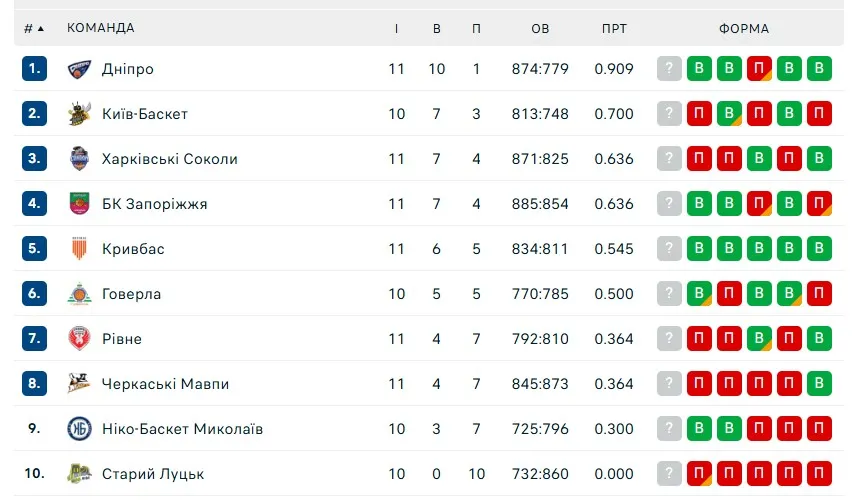Open the Харківські Соколи logo
854x502 pixels.
[79, 159]
